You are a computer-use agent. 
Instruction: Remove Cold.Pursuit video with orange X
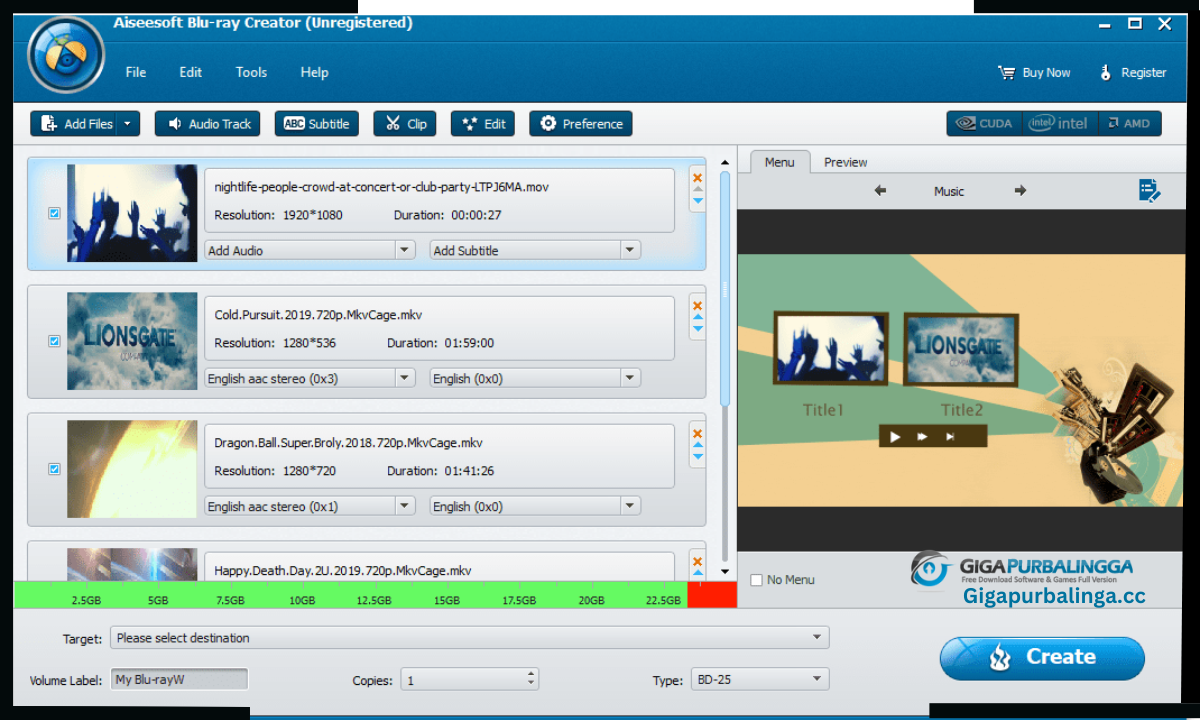698,306
